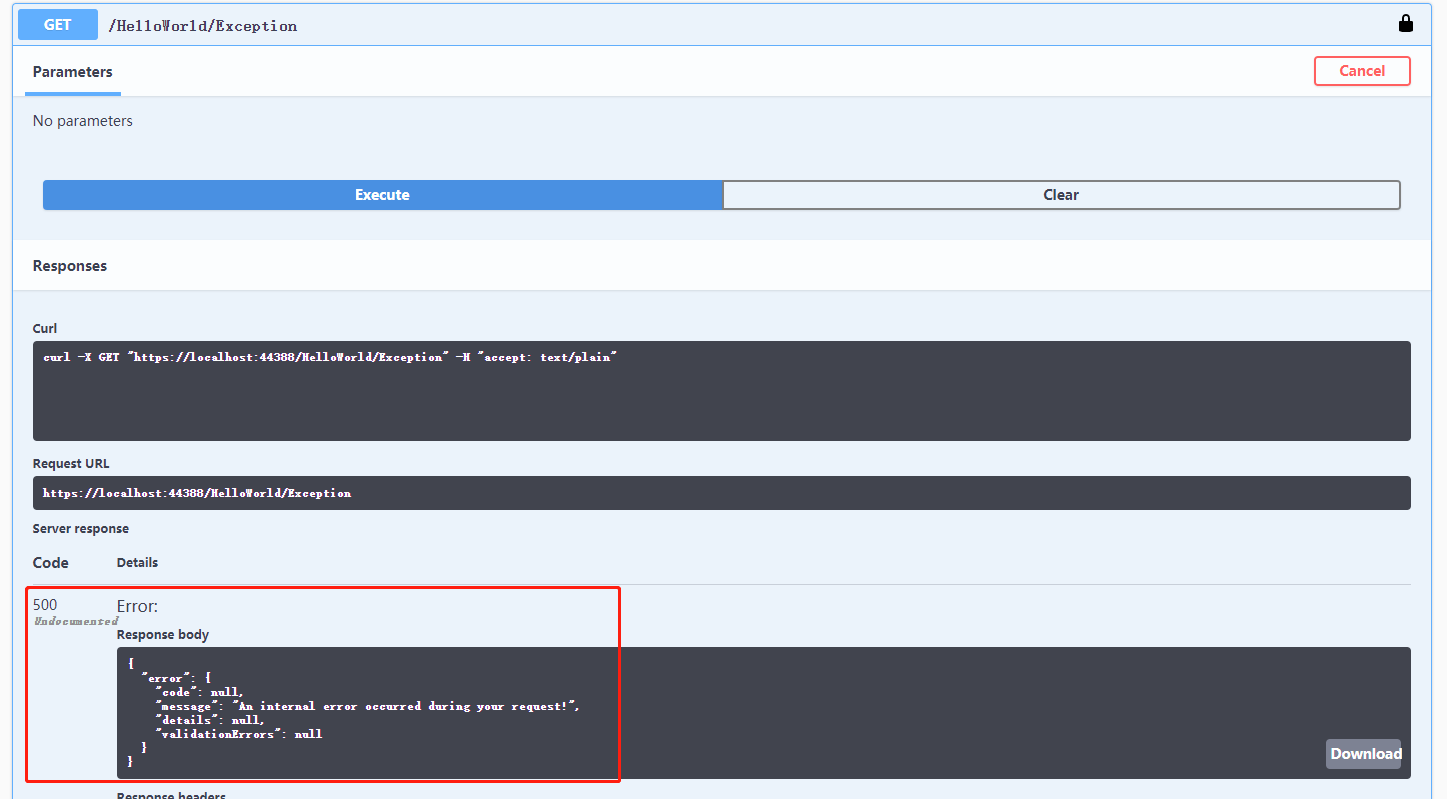1447x799 pixels.
Task: Click the Responses section header
Action: (x=70, y=266)
